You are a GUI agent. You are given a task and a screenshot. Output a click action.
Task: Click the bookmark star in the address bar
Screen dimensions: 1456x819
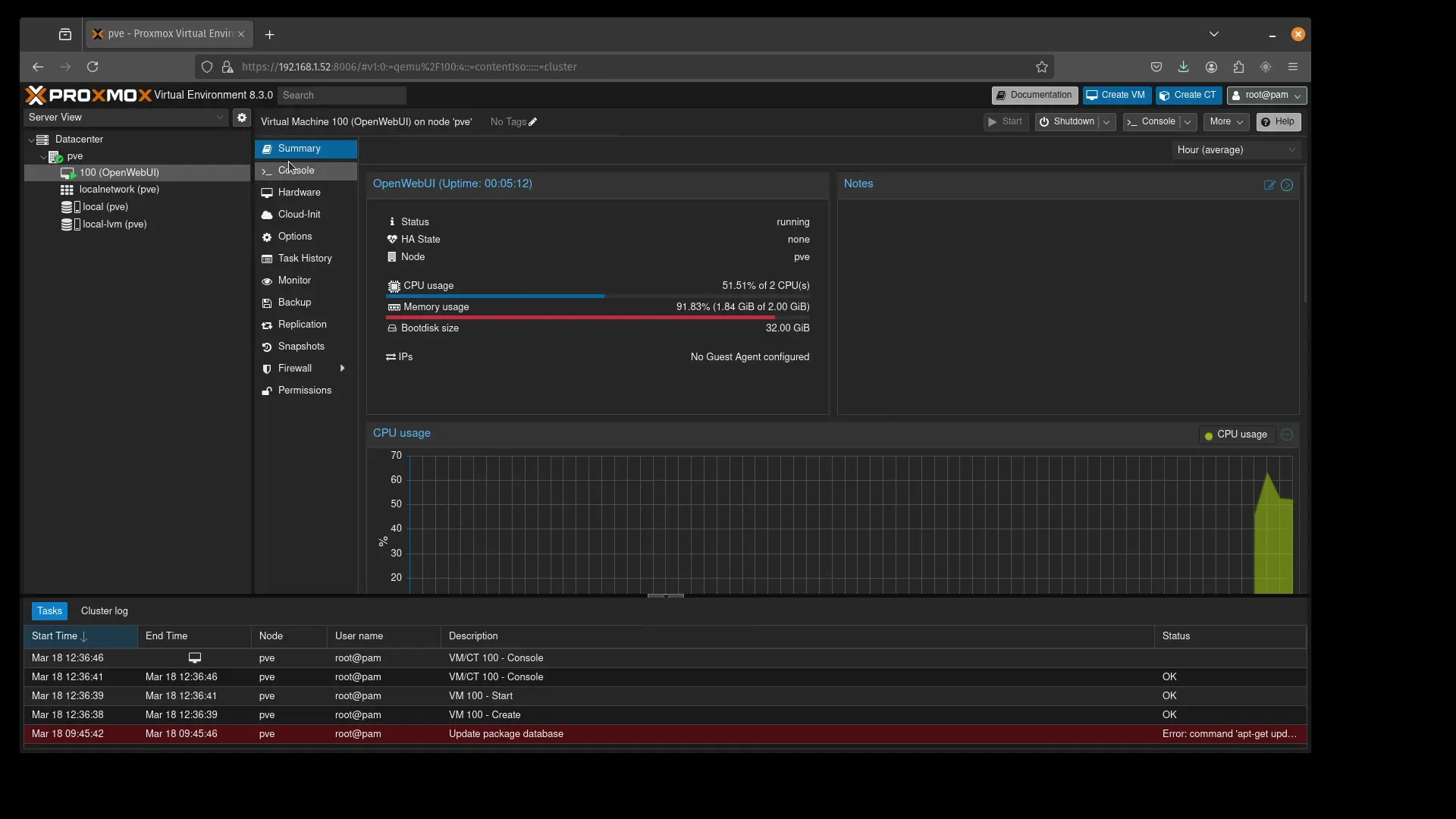1042,67
